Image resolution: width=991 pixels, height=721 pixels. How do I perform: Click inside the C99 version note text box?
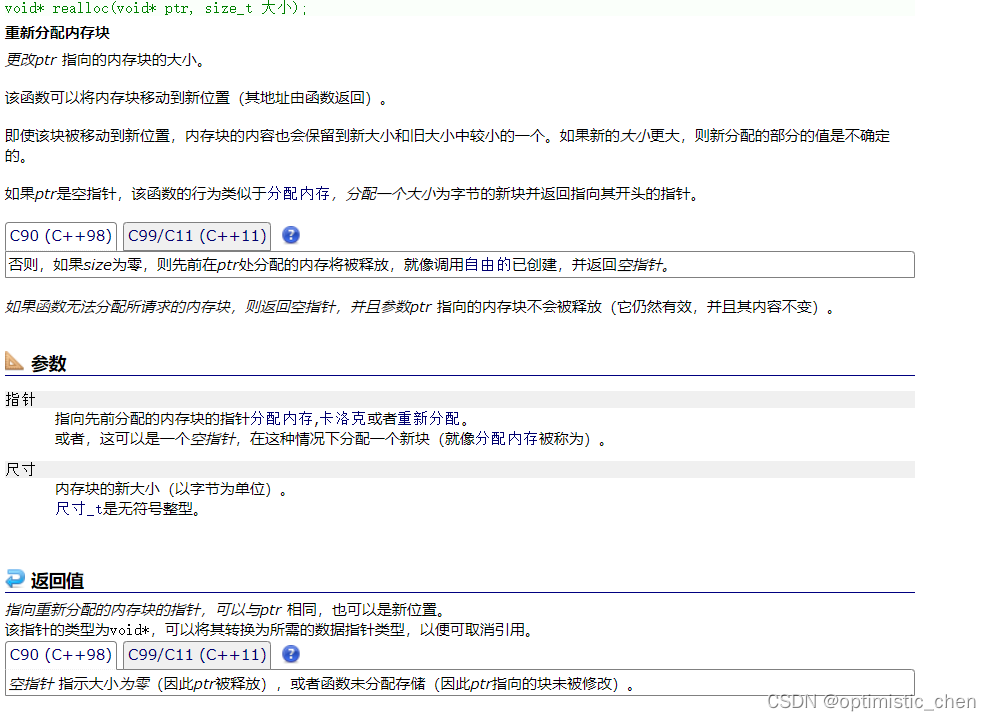pos(460,263)
